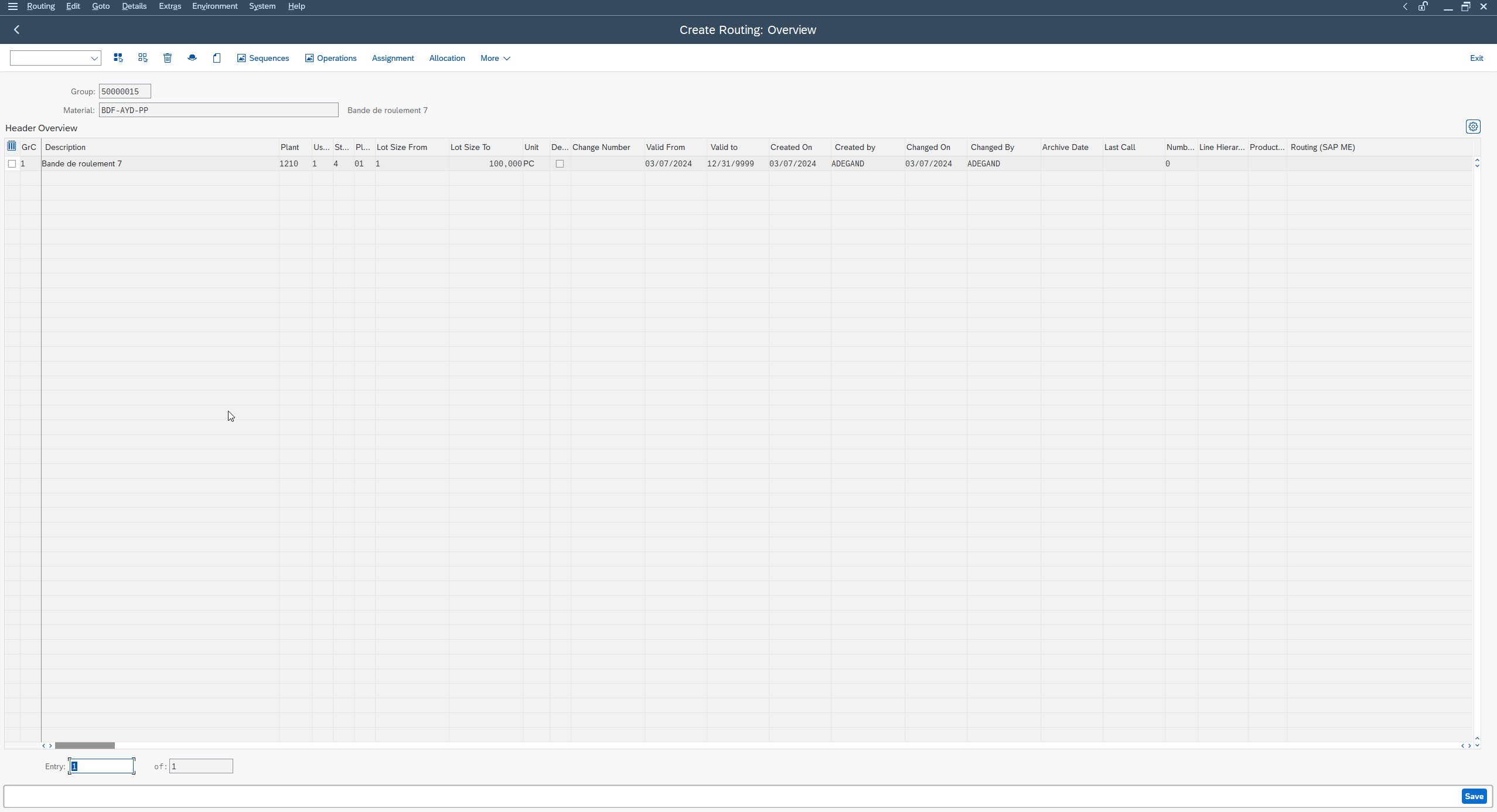Click the trash Delete icon
The width and height of the screenshot is (1497, 812).
pos(168,58)
